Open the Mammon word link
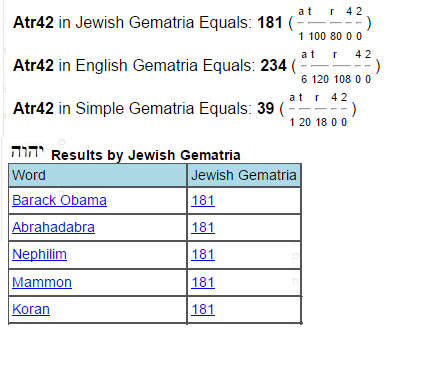Viewport: 422px width, 367px height. pos(42,282)
